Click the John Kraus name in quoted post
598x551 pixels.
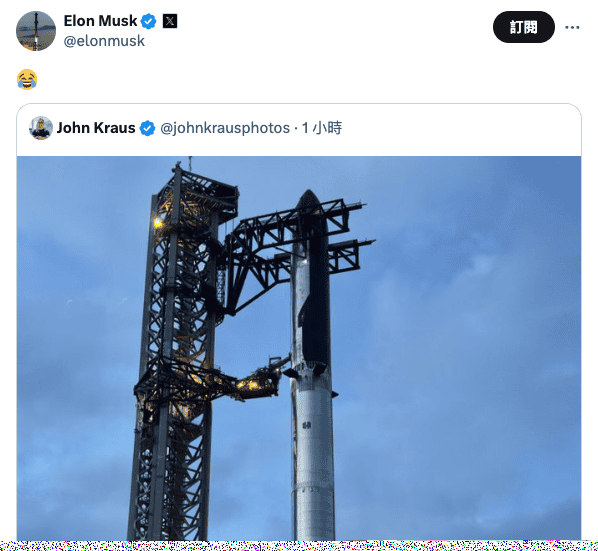pos(96,128)
